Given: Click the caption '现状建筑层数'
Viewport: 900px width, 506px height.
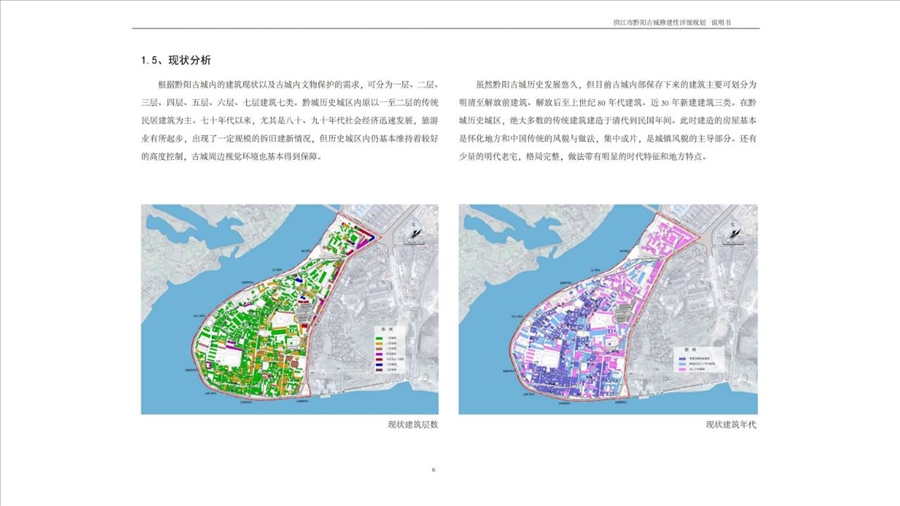Looking at the screenshot, I should tap(413, 425).
